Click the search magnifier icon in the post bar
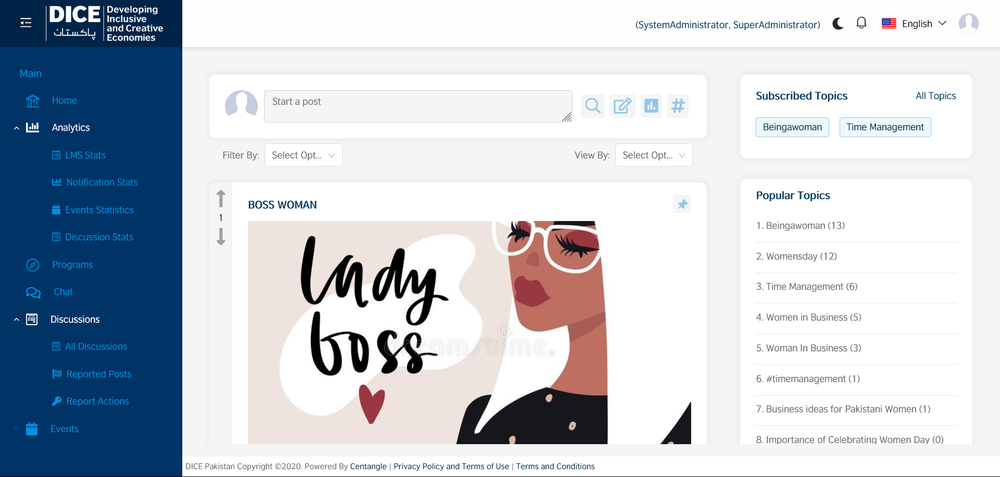 (x=593, y=106)
